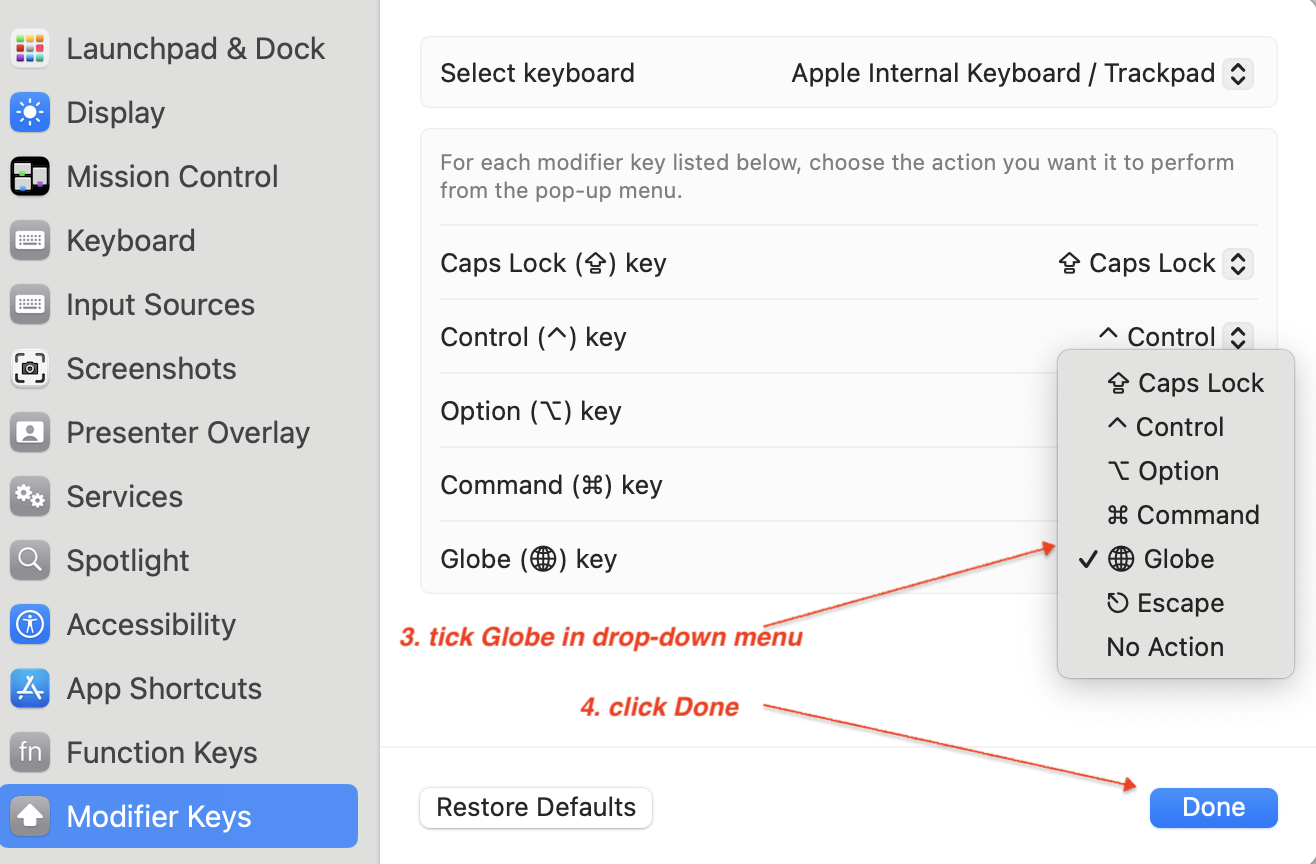Open Launchpad & Dock settings icon
Viewport: 1316px width, 864px height.
coord(30,48)
